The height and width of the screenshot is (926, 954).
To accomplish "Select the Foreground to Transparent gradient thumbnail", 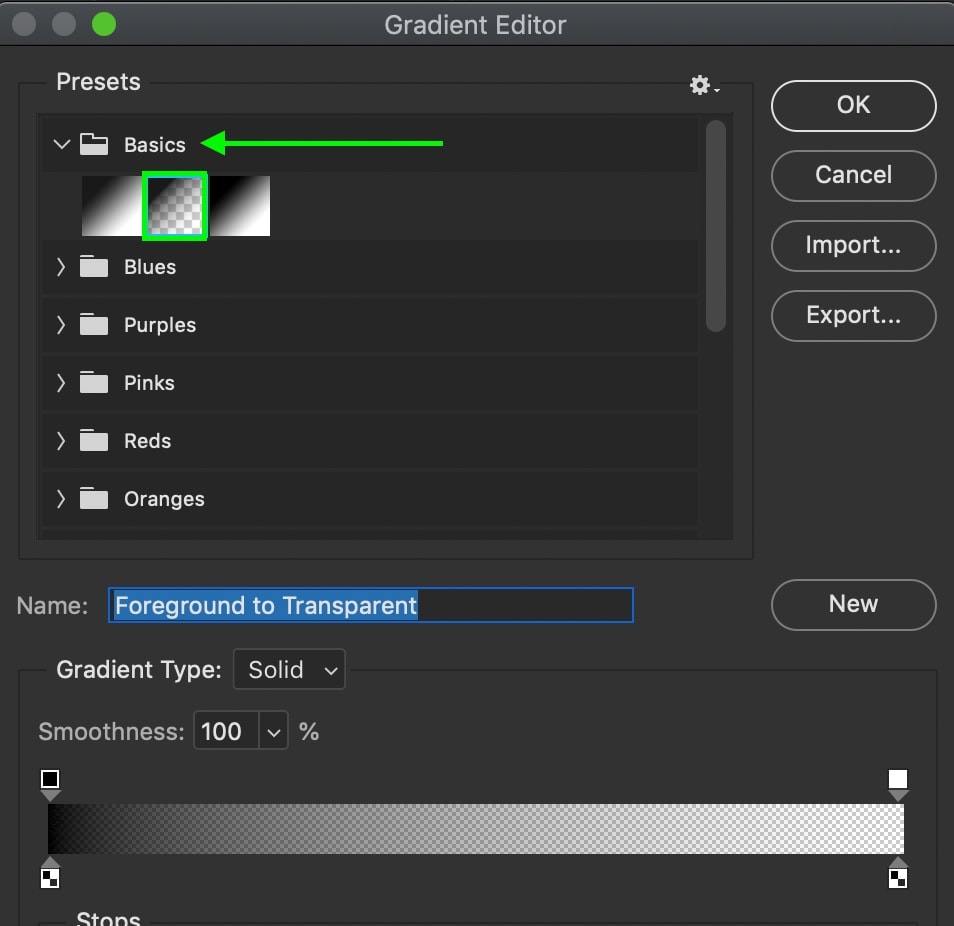I will point(175,206).
